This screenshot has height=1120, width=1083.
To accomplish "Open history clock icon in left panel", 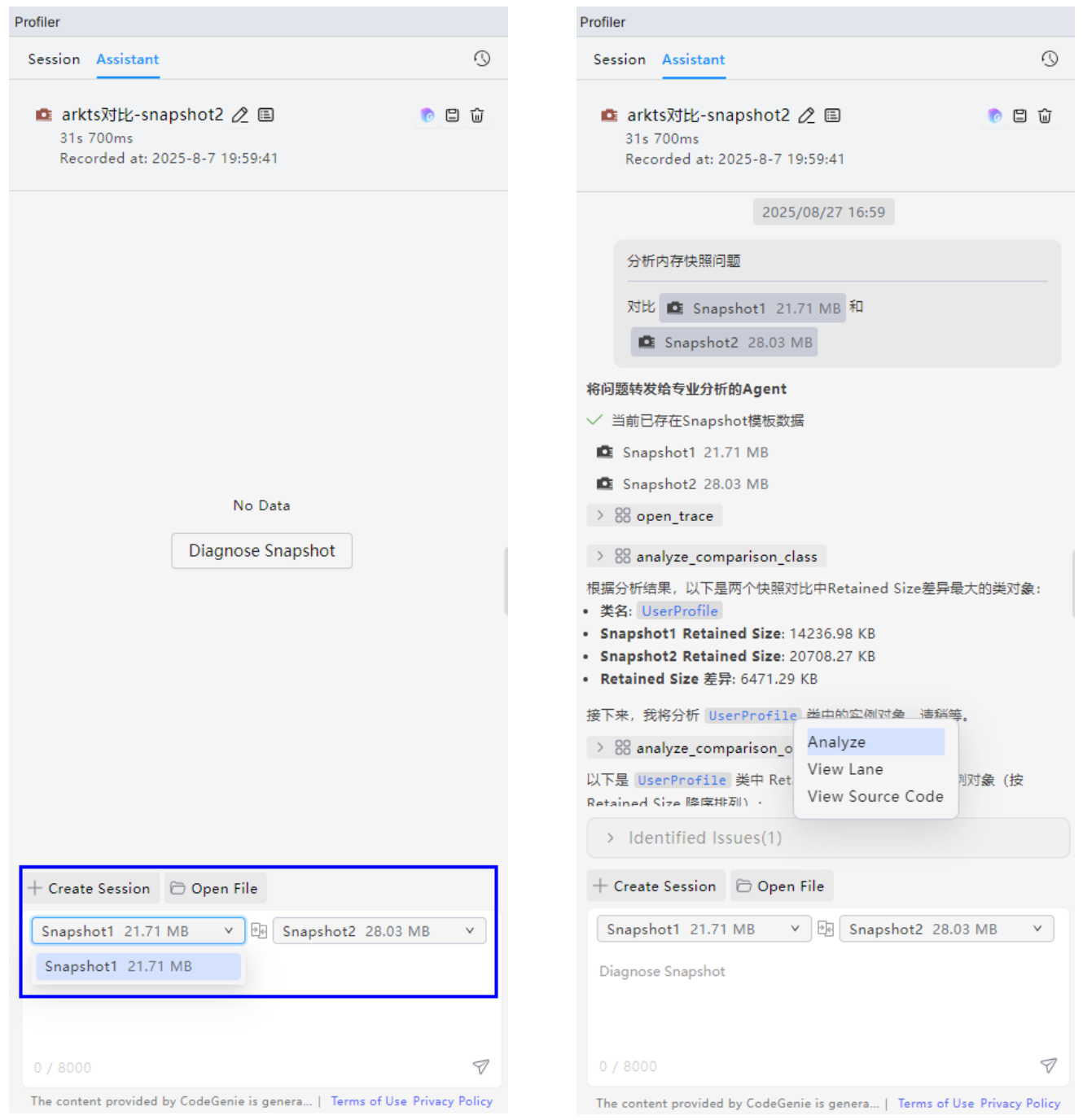I will 482,59.
